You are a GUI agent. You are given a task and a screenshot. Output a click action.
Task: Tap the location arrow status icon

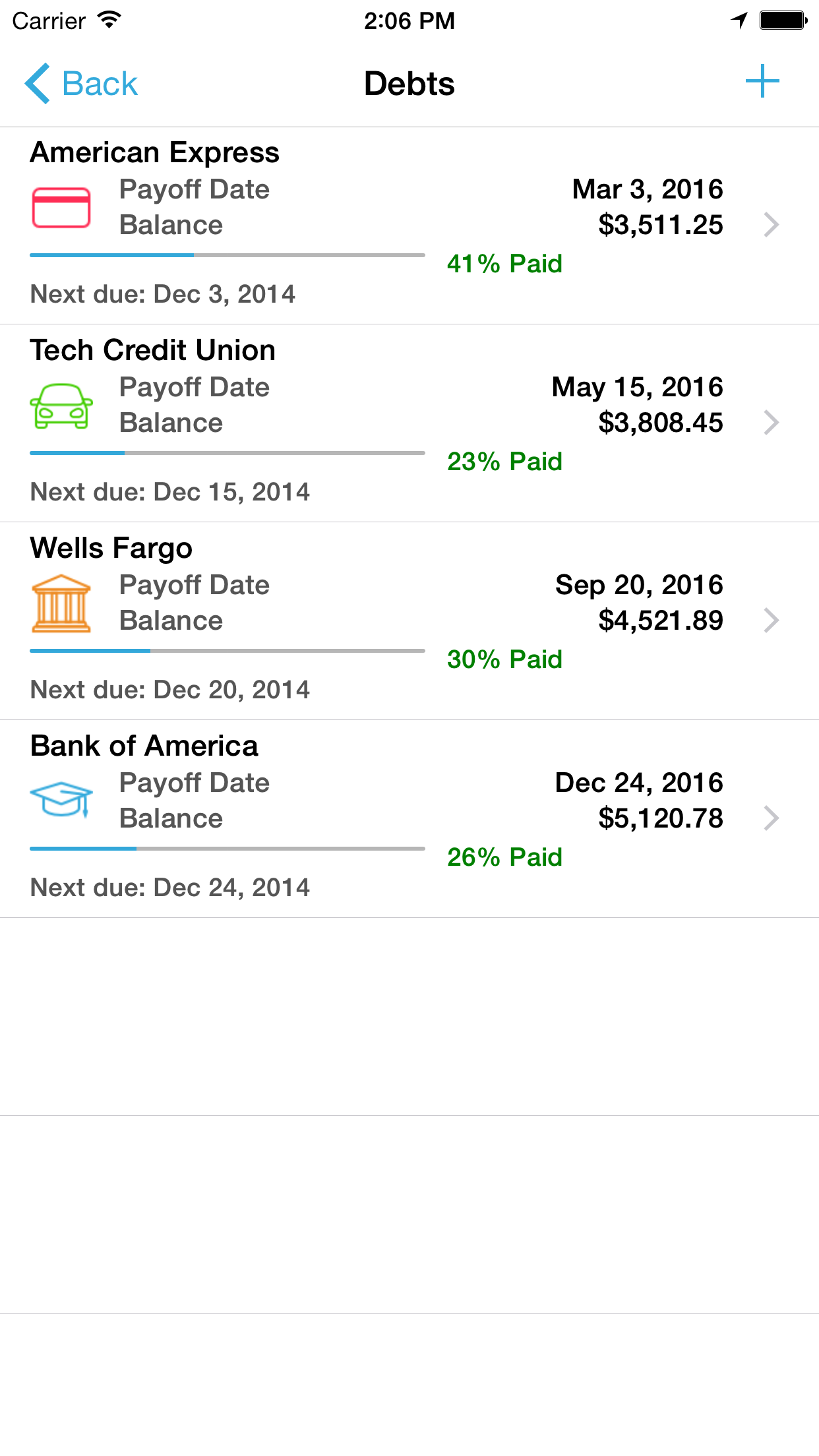[x=739, y=20]
